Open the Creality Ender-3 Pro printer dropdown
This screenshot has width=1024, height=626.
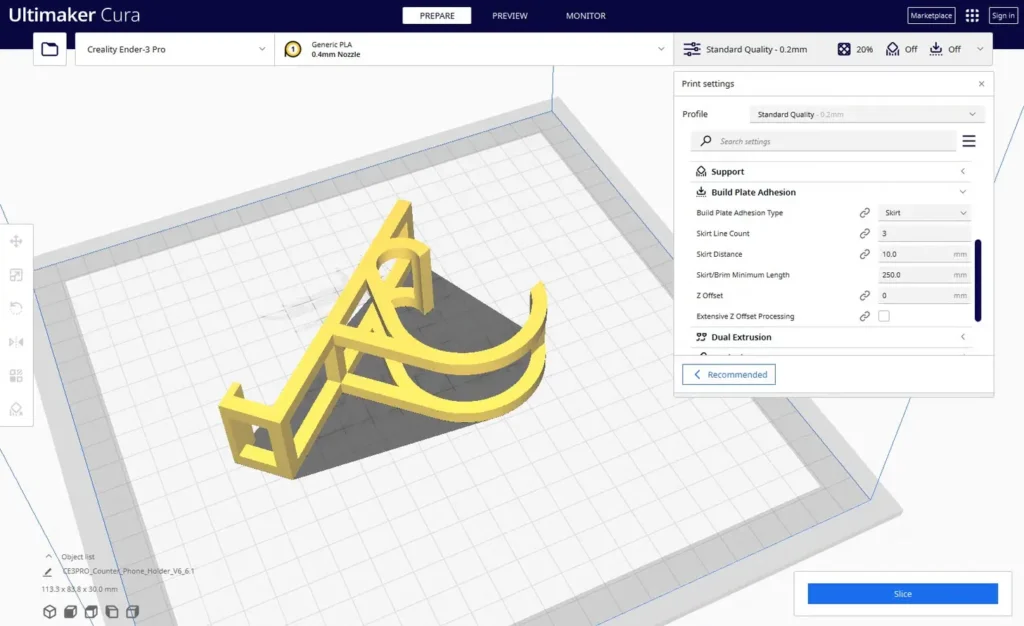click(x=175, y=49)
